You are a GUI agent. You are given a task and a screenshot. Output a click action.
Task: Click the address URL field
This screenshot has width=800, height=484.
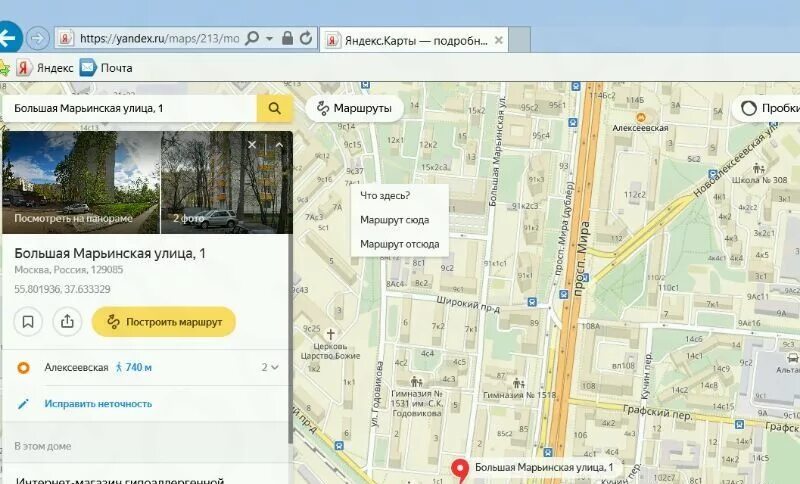[159, 39]
